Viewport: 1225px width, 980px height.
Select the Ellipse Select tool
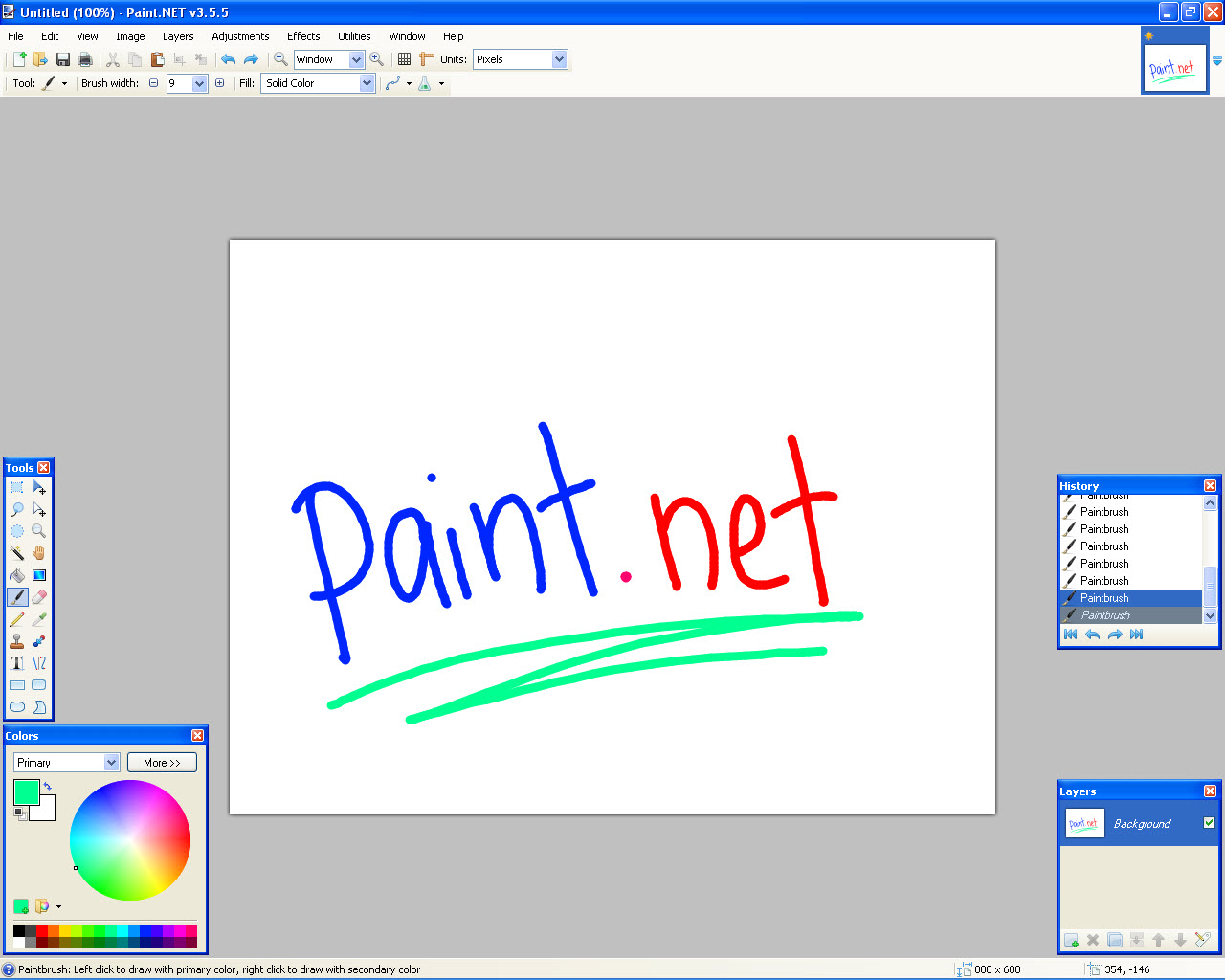click(17, 531)
